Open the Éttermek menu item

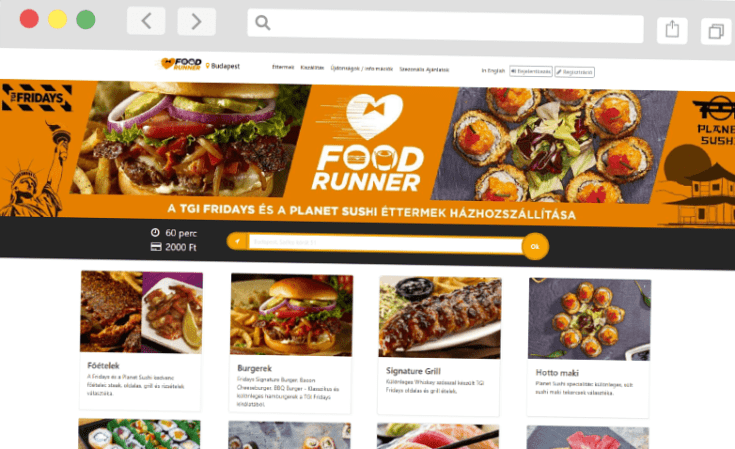click(283, 67)
